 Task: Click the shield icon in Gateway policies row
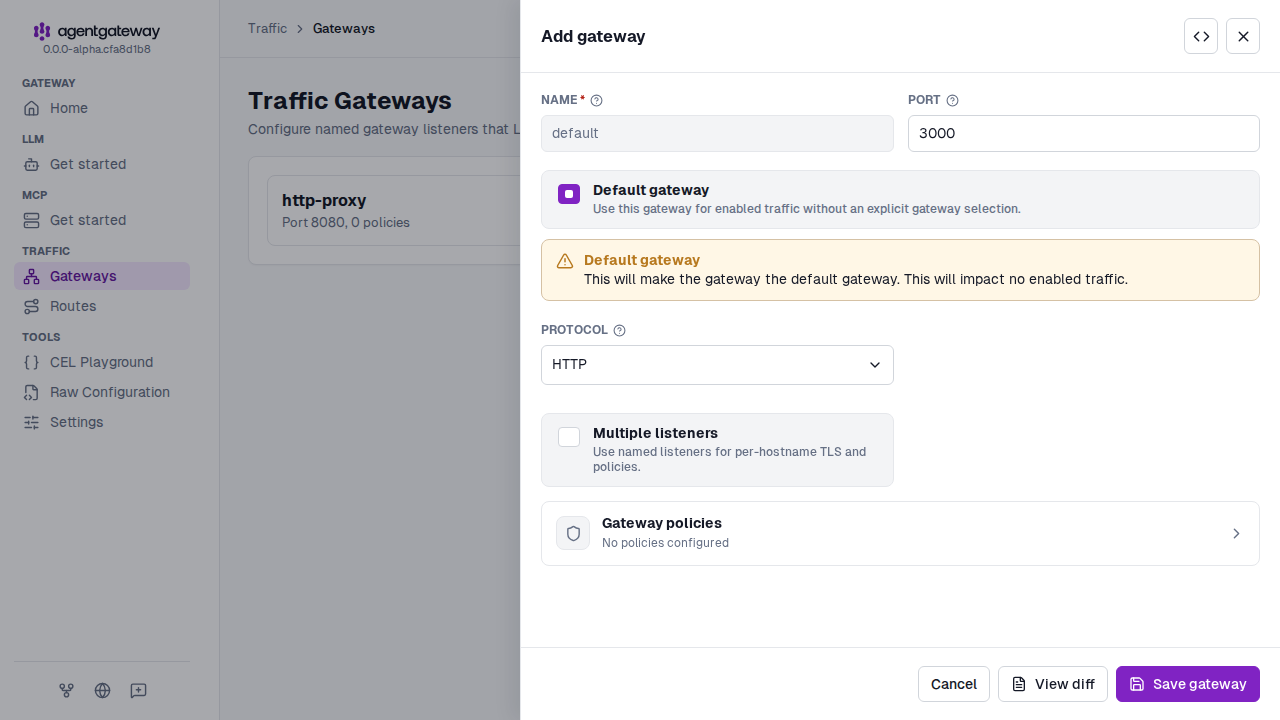pos(573,533)
